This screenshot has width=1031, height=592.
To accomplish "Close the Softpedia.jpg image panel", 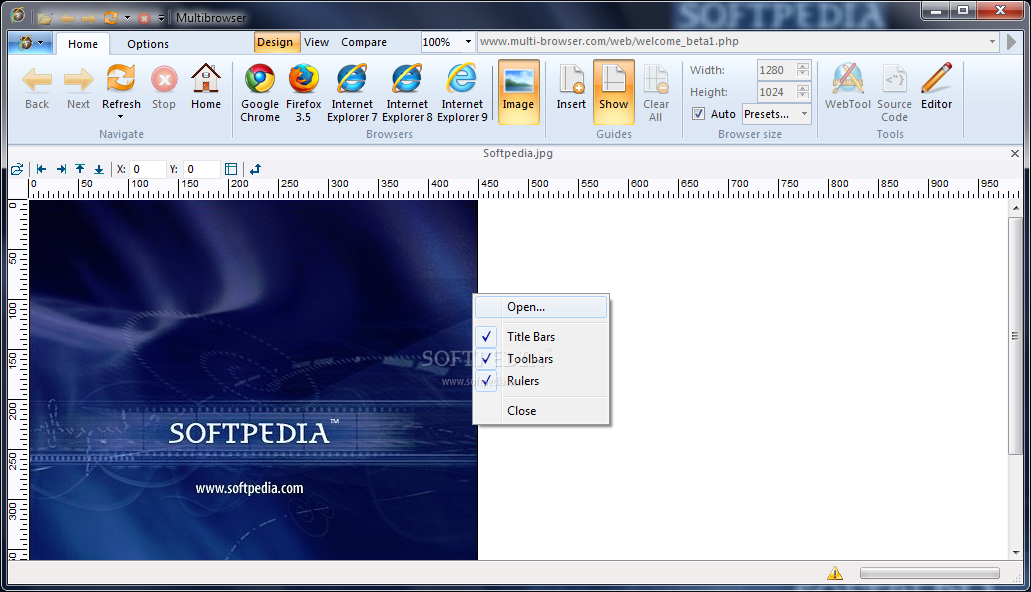I will (1015, 153).
